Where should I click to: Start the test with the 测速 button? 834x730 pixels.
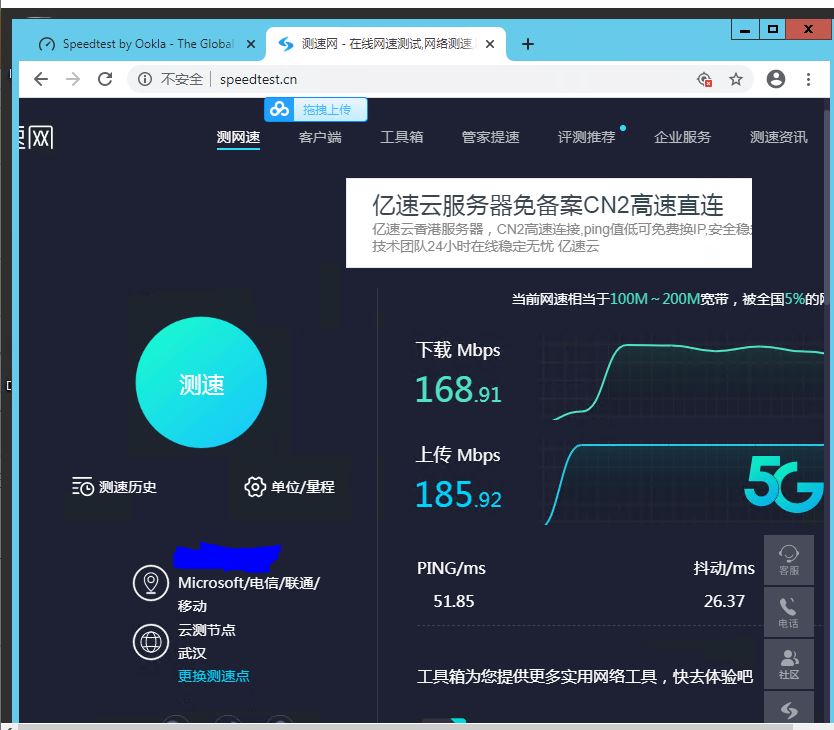201,383
